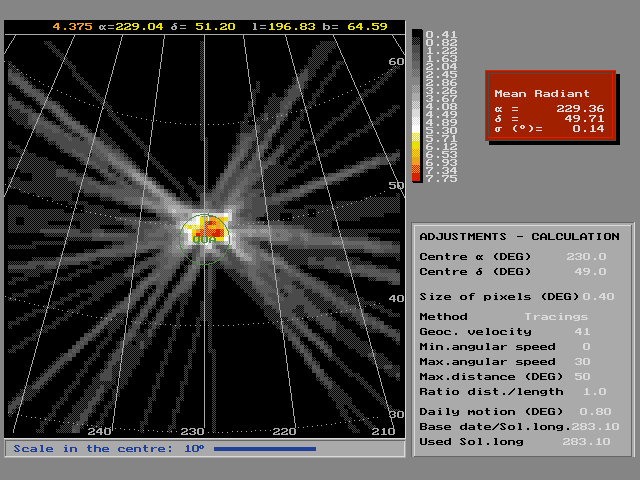Screen dimensions: 640x480
Task: Click the α=229.04 cursor readout
Action: point(131,27)
